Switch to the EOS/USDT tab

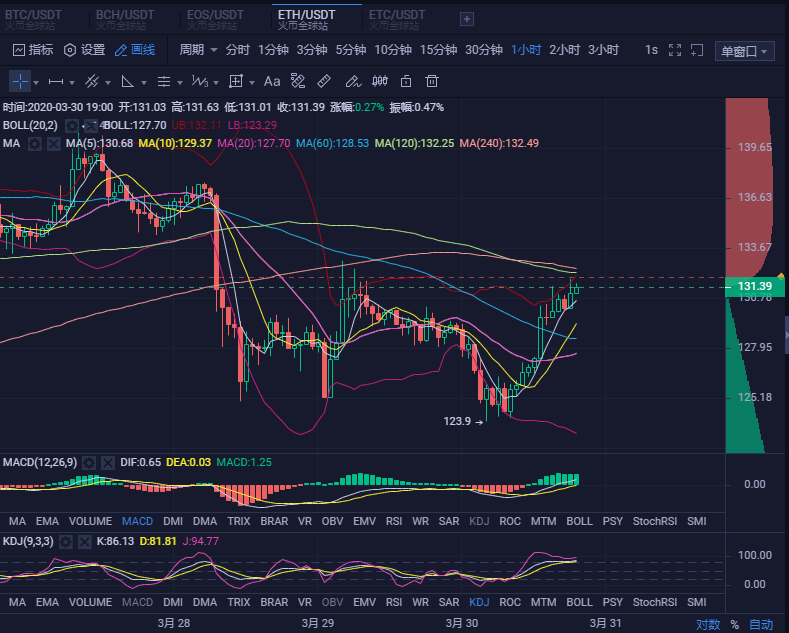(215, 20)
